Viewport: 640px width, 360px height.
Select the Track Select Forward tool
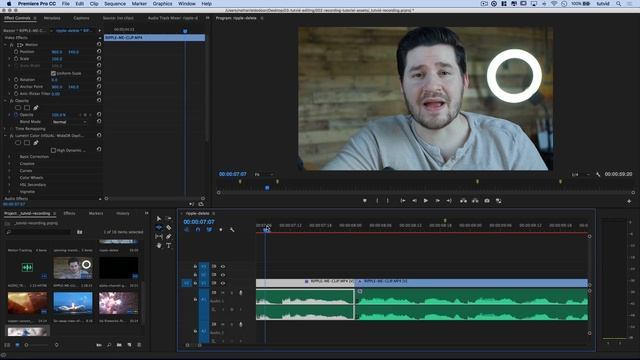pos(169,219)
